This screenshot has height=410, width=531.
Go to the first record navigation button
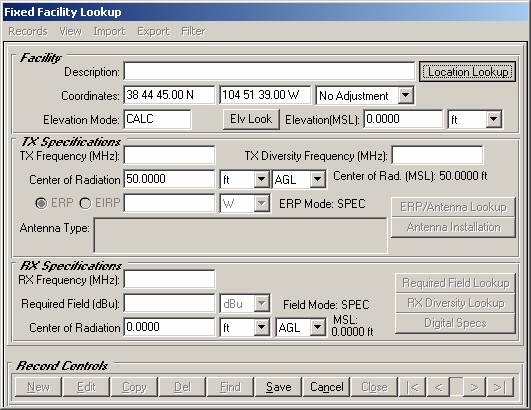(x=413, y=387)
